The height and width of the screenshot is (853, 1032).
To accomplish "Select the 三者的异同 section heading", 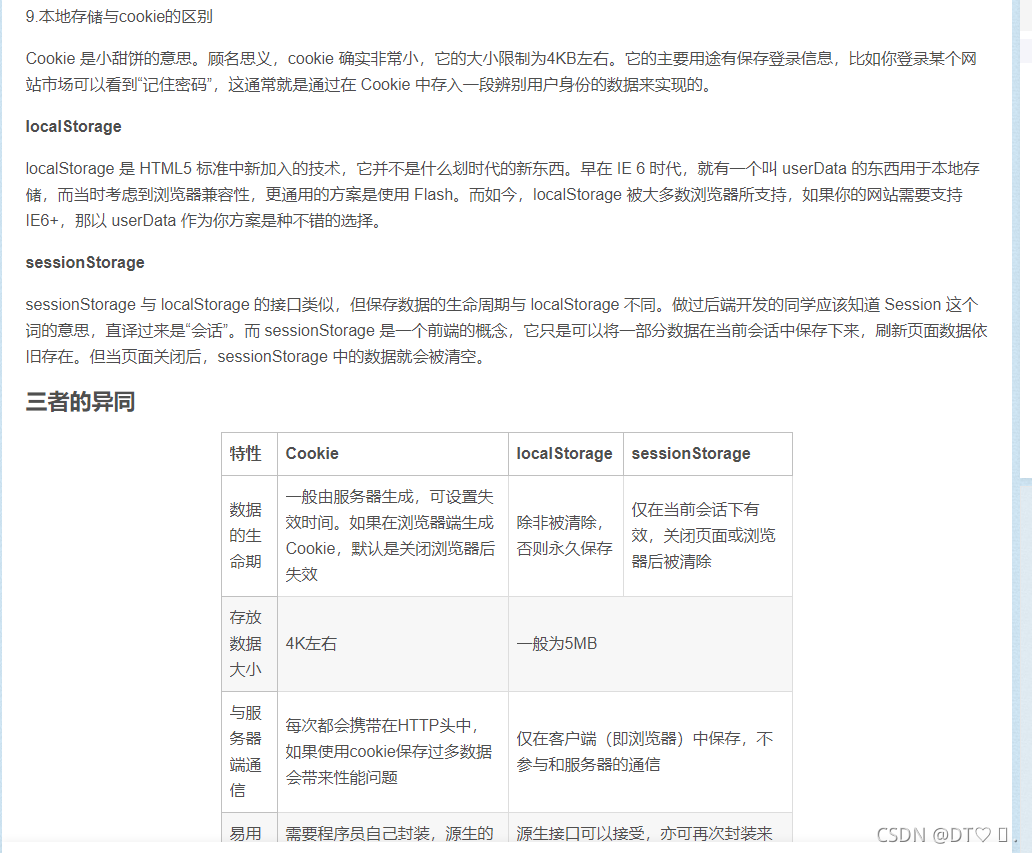I will pyautogui.click(x=80, y=403).
